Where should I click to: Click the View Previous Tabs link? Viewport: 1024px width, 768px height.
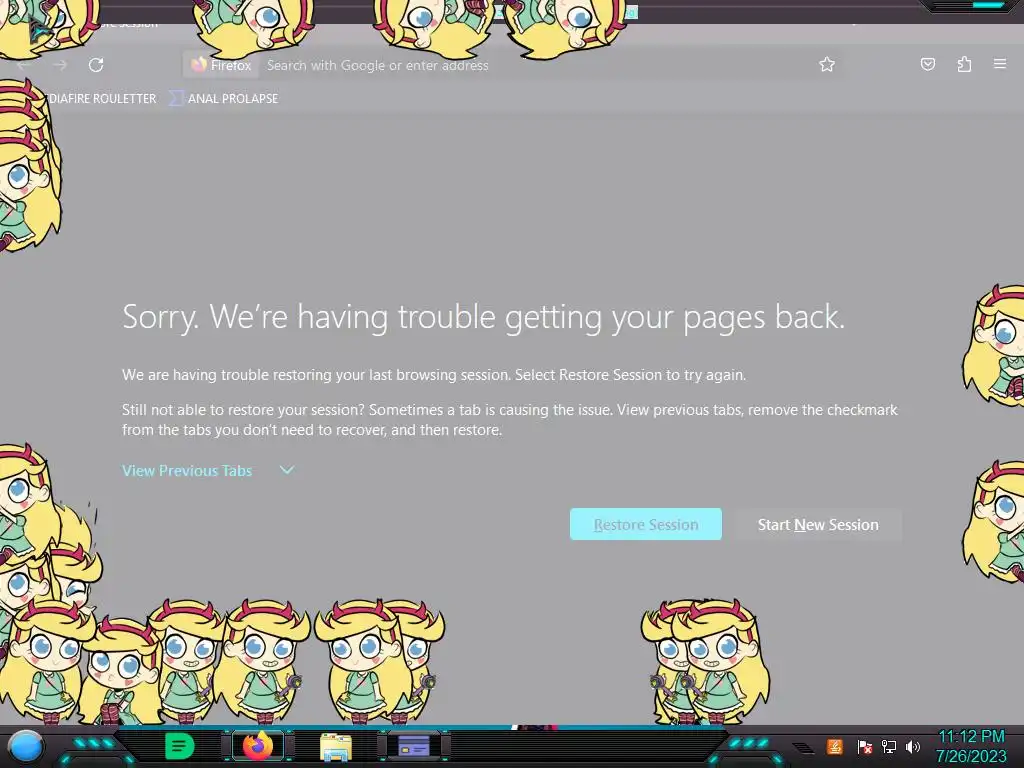pyautogui.click(x=187, y=470)
